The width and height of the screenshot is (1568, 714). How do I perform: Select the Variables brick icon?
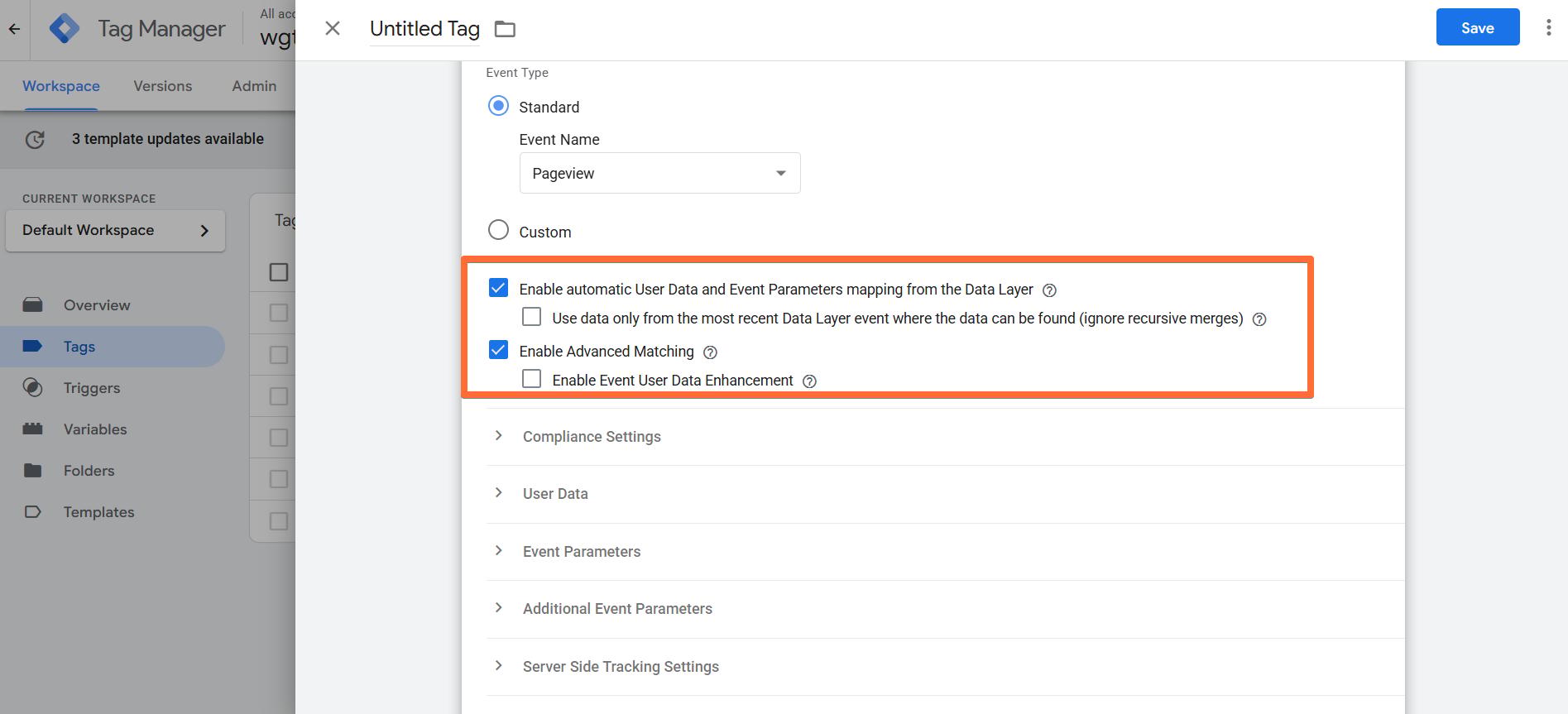(x=33, y=429)
